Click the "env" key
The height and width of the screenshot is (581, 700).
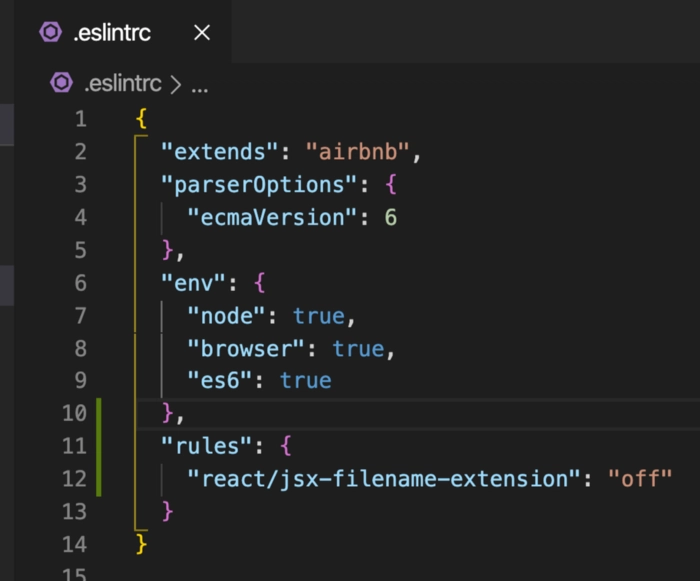pos(193,283)
